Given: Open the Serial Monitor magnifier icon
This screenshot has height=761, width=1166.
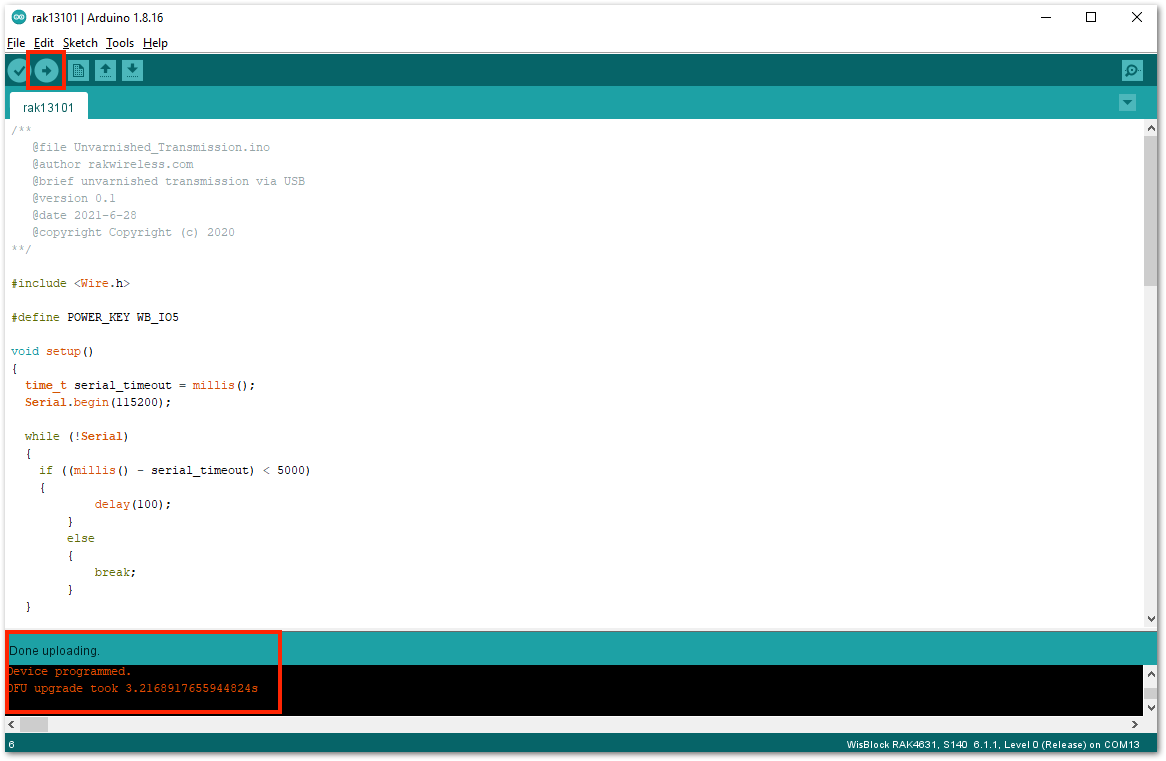Looking at the screenshot, I should pos(1132,71).
